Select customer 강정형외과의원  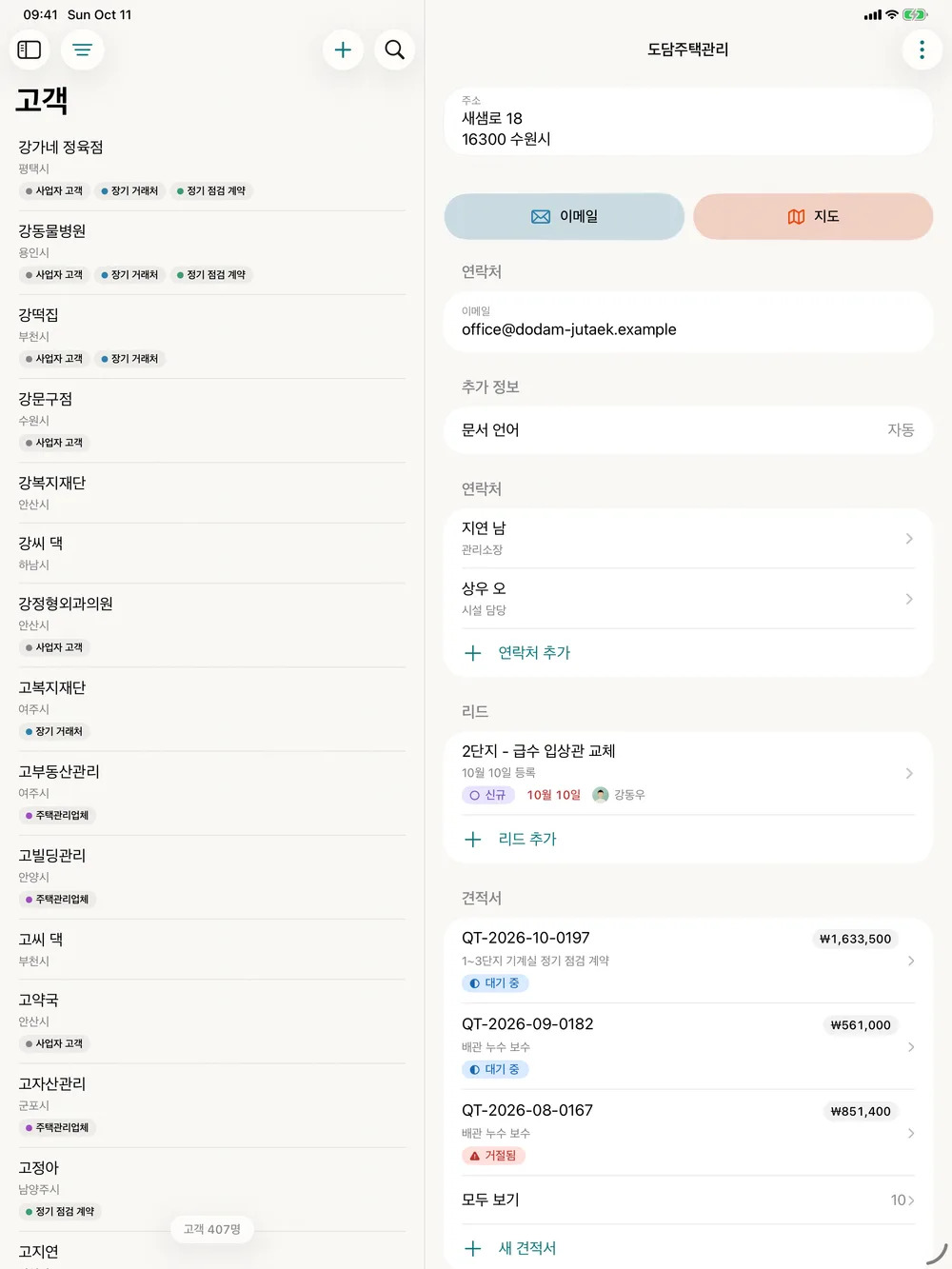211,625
